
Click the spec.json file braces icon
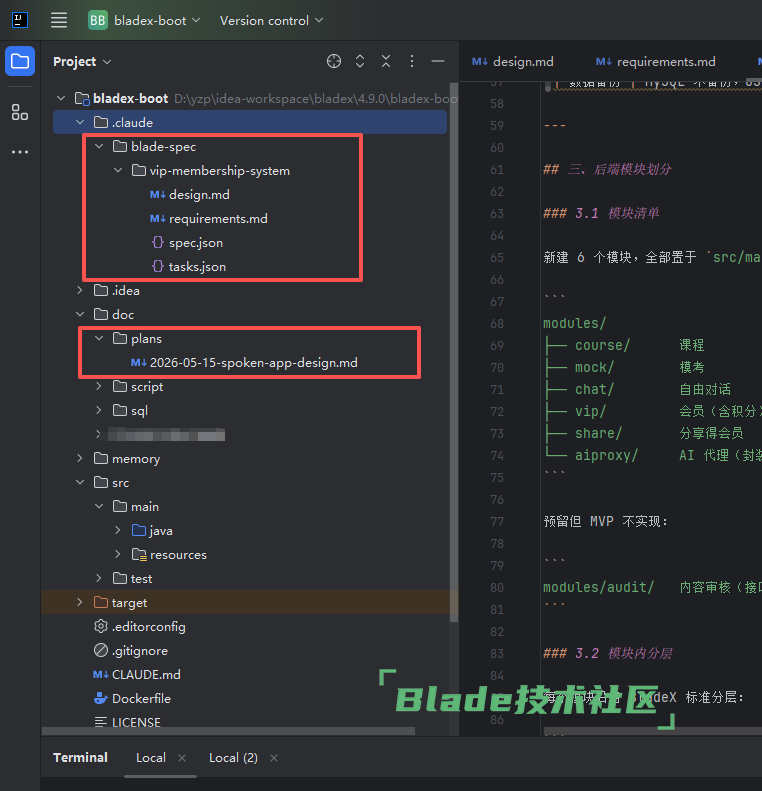(x=158, y=243)
